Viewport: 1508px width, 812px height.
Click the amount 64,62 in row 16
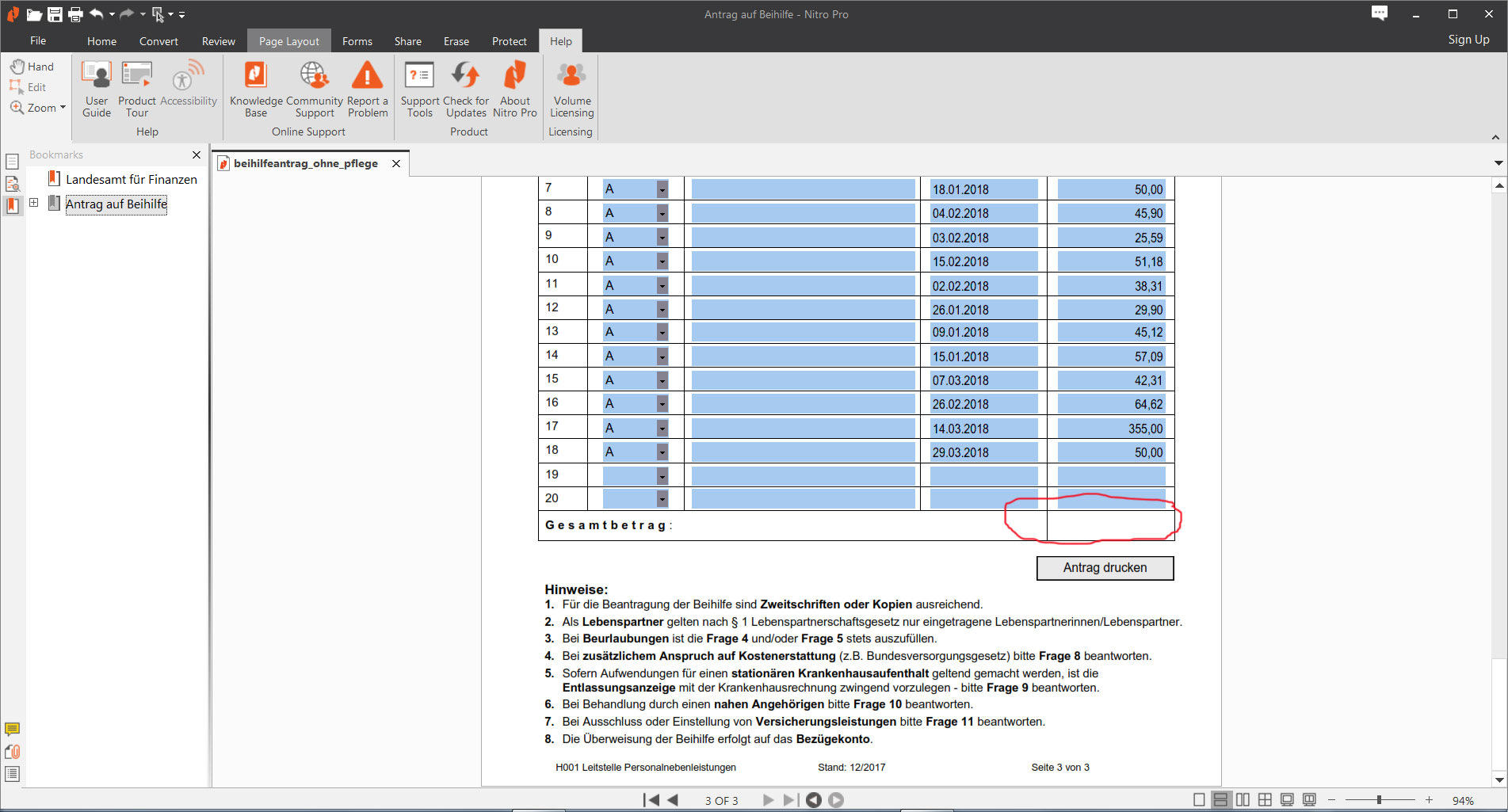tap(1148, 404)
